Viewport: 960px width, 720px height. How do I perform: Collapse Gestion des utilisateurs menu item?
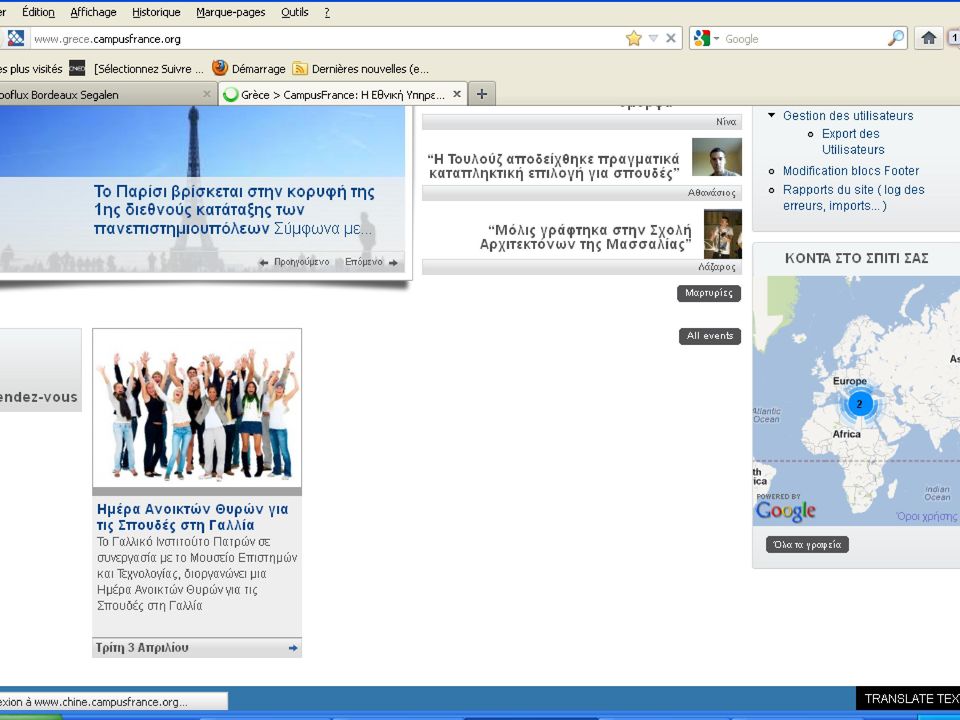point(771,115)
